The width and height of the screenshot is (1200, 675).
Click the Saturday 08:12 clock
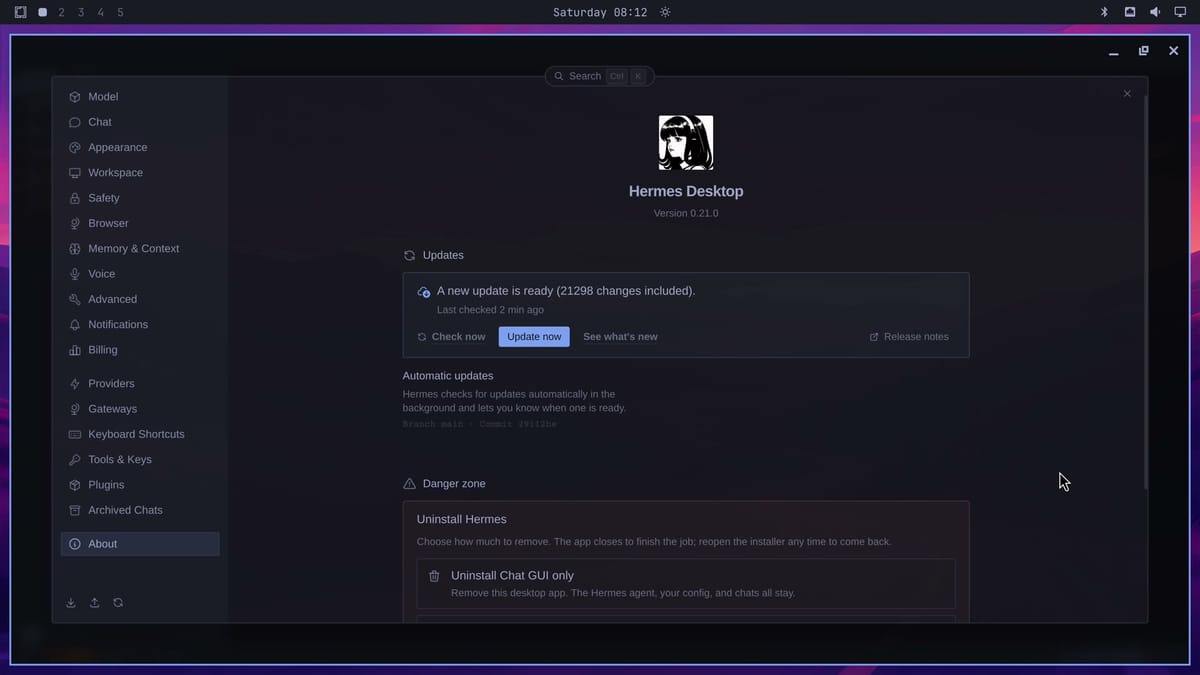pos(600,12)
